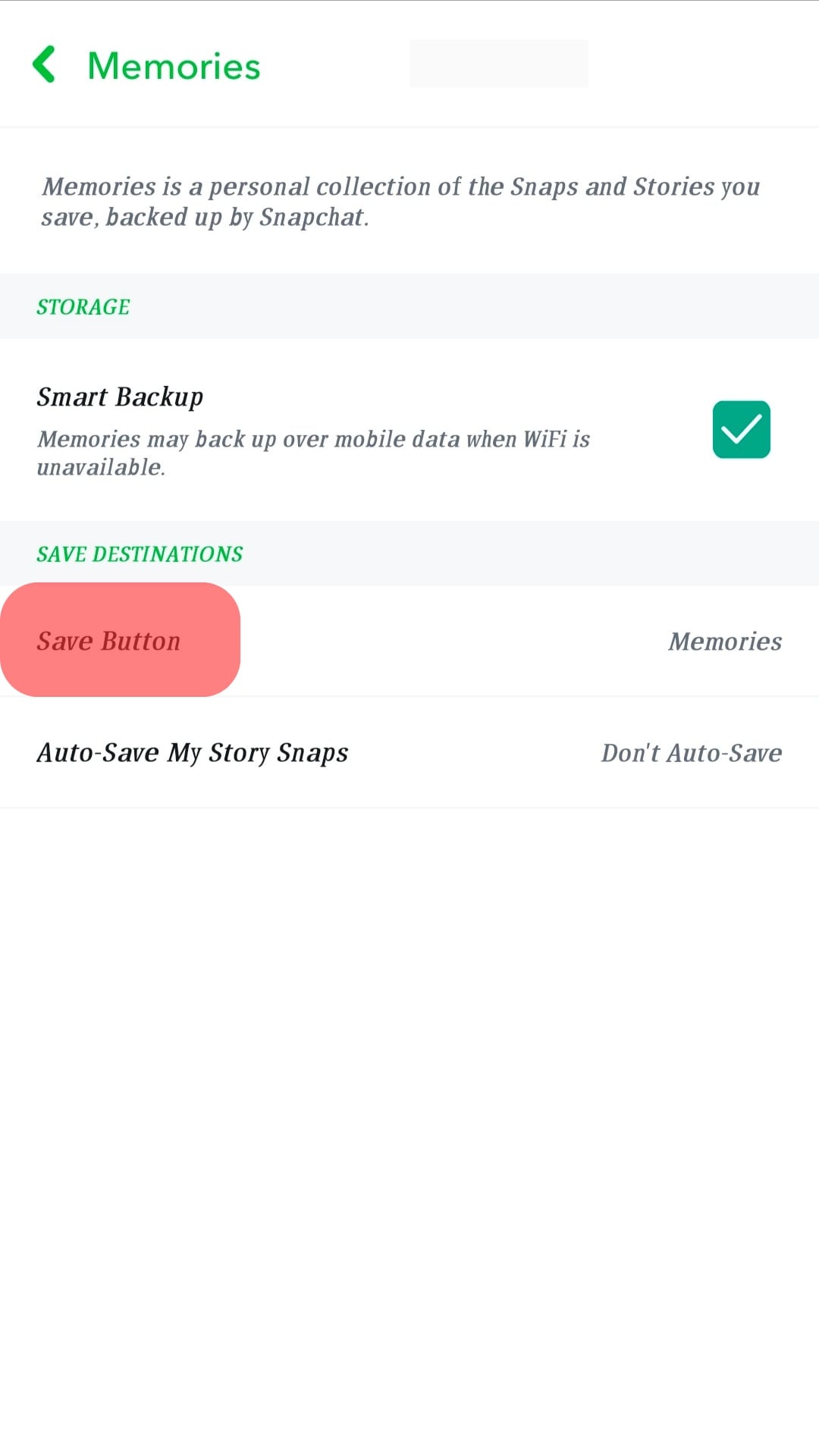Tap the blank gray box in the header
819x1456 pixels.
click(x=498, y=64)
